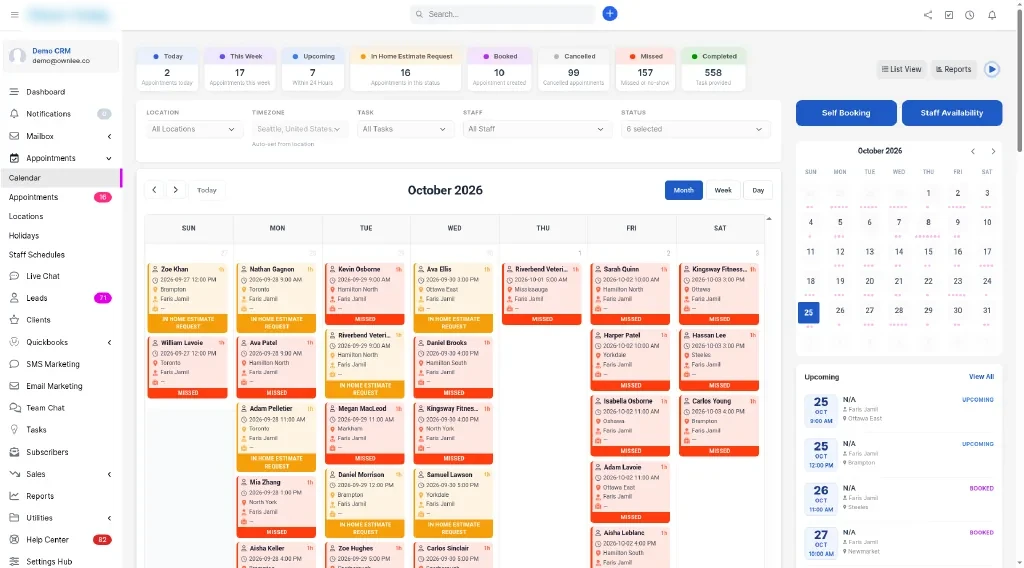The height and width of the screenshot is (568, 1024).
Task: Filter by Completed status card
Action: point(712,68)
